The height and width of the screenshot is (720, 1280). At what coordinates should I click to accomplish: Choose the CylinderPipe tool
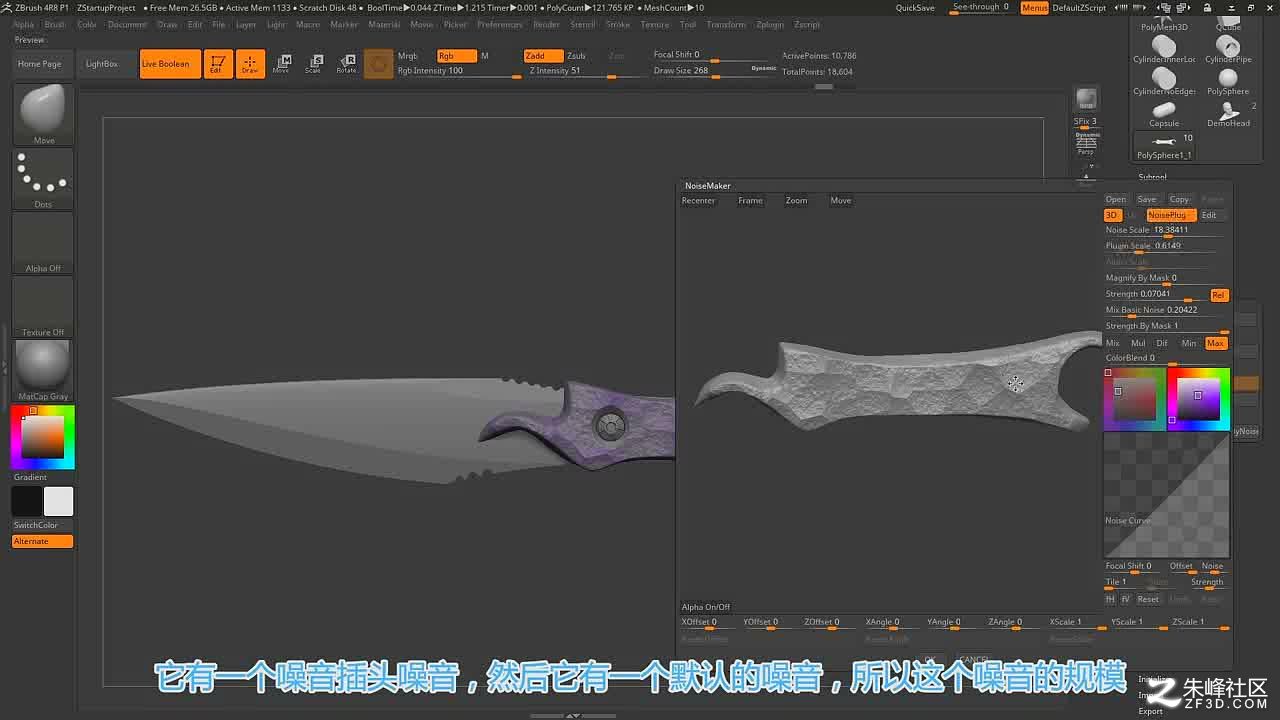pos(1228,50)
